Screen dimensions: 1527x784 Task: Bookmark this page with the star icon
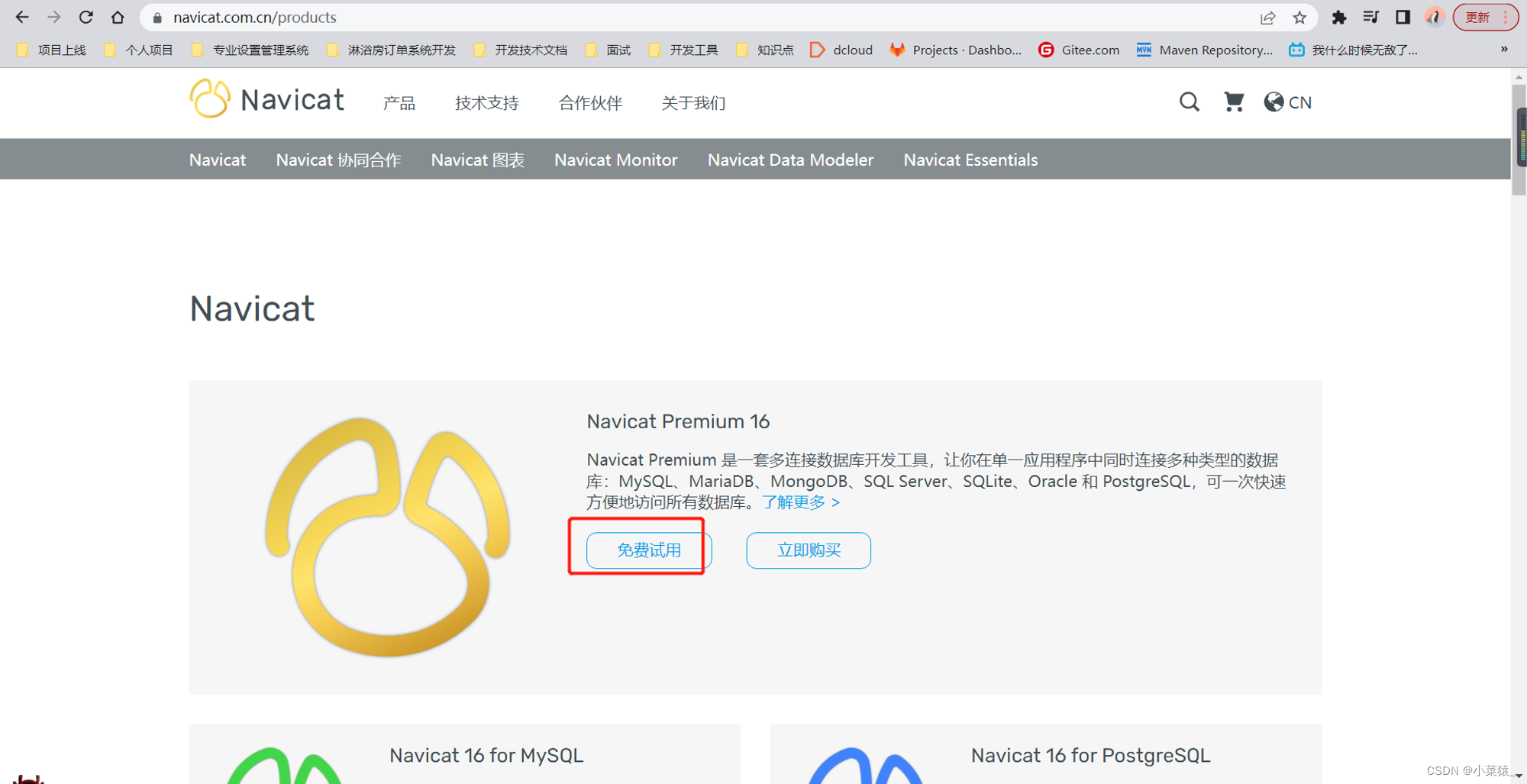pyautogui.click(x=1299, y=17)
